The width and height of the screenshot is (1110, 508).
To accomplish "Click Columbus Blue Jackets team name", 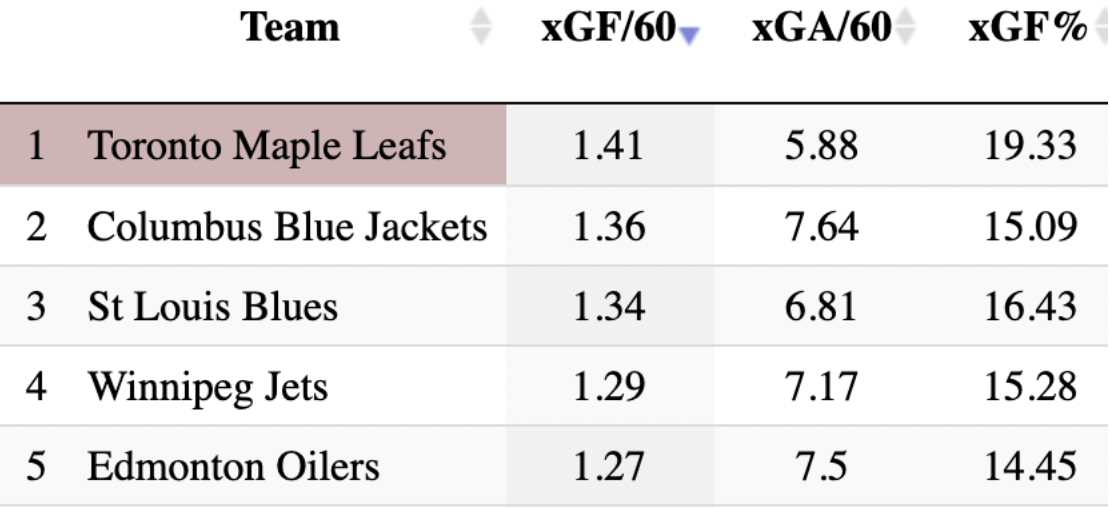I will click(287, 227).
